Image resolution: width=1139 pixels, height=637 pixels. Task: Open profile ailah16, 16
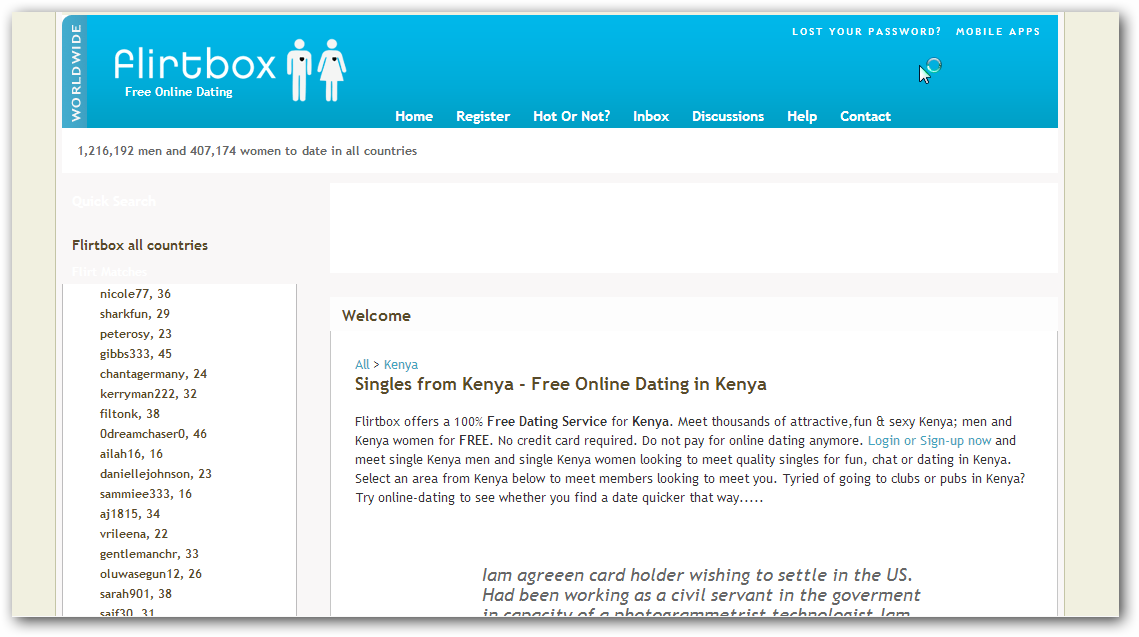coord(131,454)
